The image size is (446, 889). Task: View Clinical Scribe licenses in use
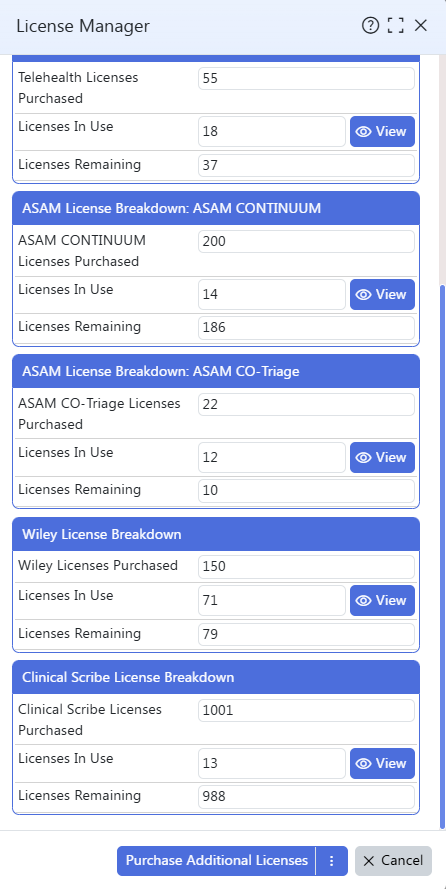(x=383, y=763)
